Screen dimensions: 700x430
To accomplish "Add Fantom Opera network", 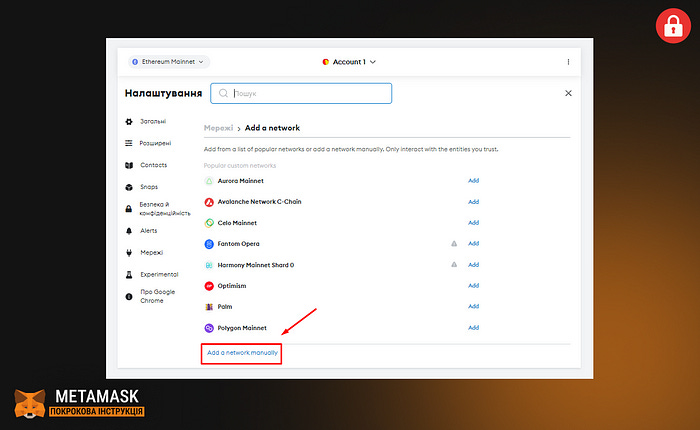I will [x=473, y=244].
